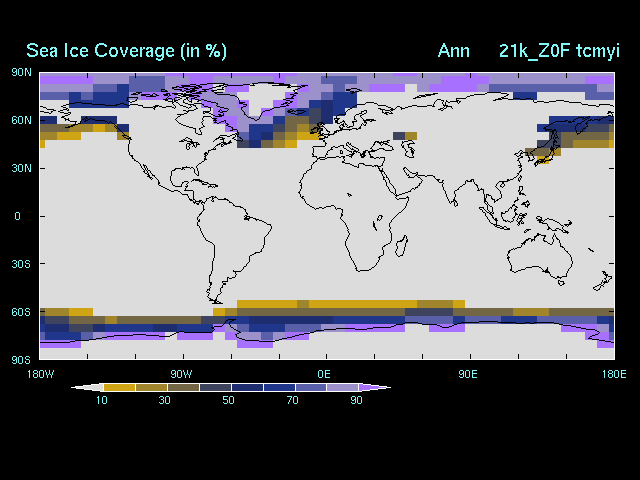Click the 90W longitude axis label
This screenshot has width=640, height=480.
tap(181, 374)
